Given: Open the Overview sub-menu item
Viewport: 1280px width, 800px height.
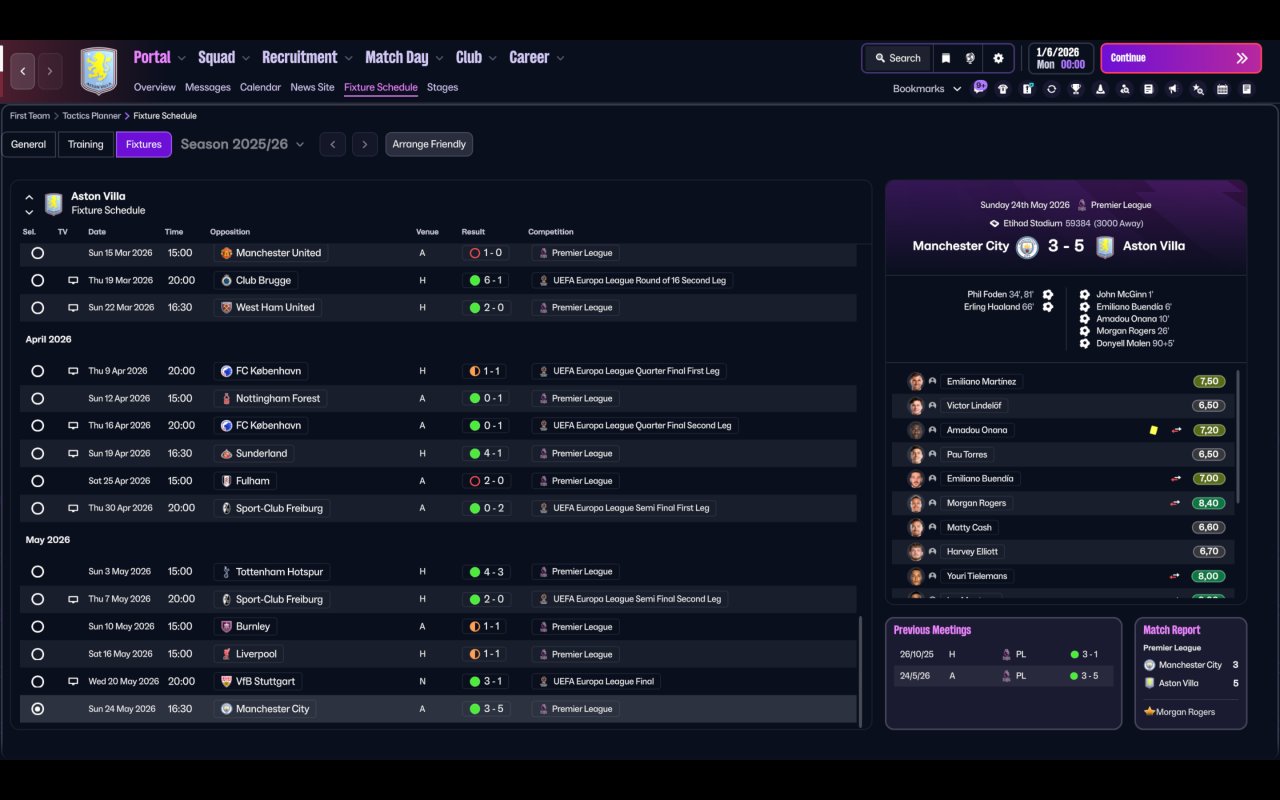Looking at the screenshot, I should pos(155,87).
